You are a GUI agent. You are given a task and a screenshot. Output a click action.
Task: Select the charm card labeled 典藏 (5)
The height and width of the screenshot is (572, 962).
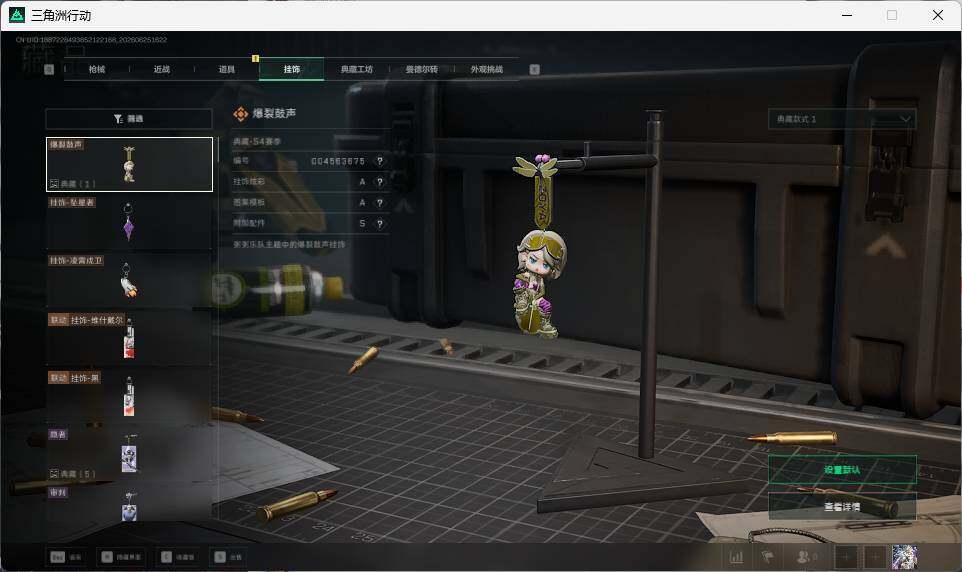tap(129, 454)
